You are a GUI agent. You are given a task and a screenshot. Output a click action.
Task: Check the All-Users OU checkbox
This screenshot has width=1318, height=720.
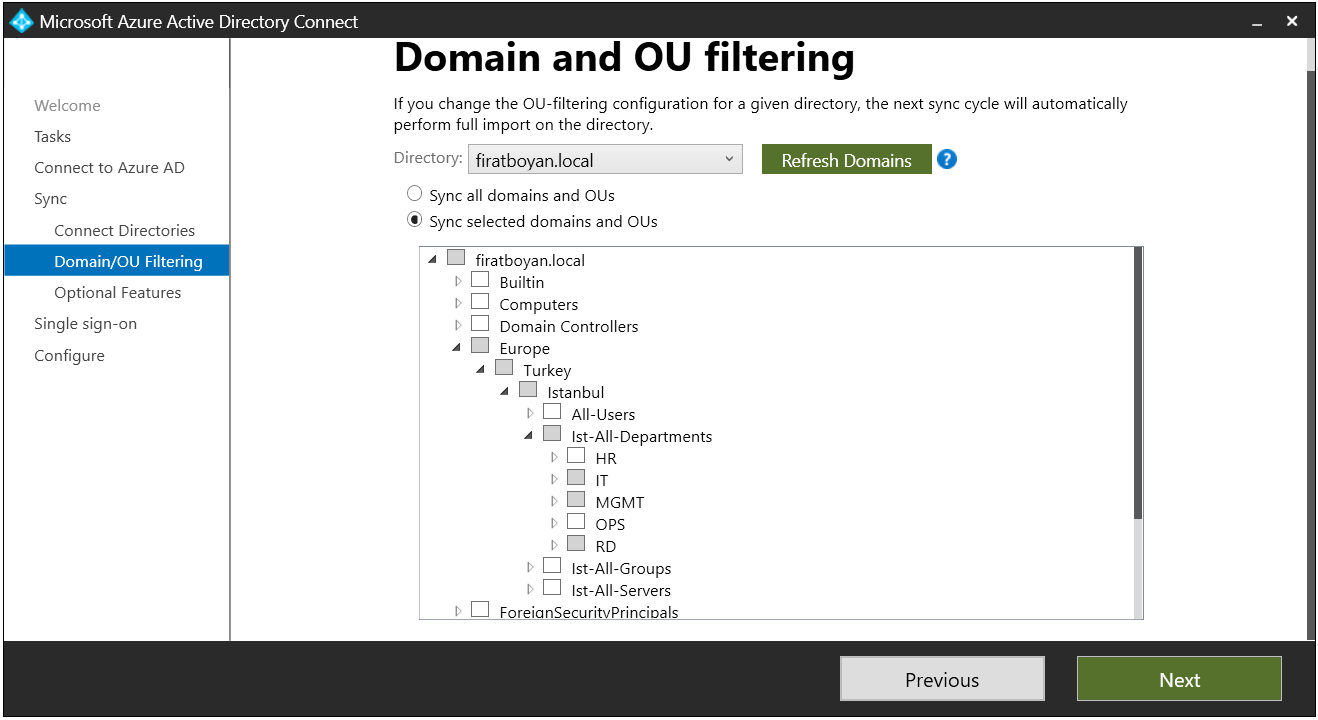(x=552, y=412)
